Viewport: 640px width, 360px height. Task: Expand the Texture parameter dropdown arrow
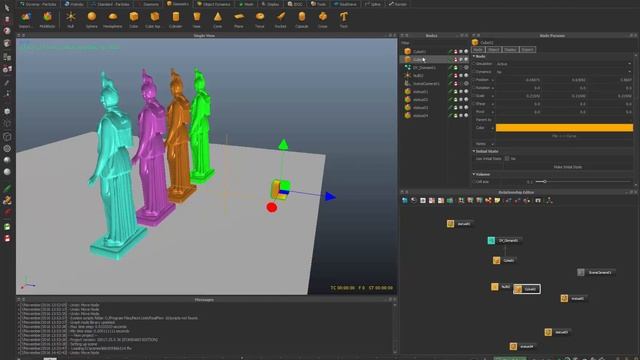point(493,144)
